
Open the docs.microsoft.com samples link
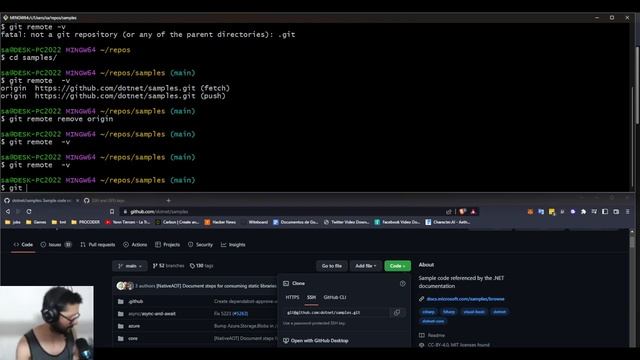click(465, 299)
